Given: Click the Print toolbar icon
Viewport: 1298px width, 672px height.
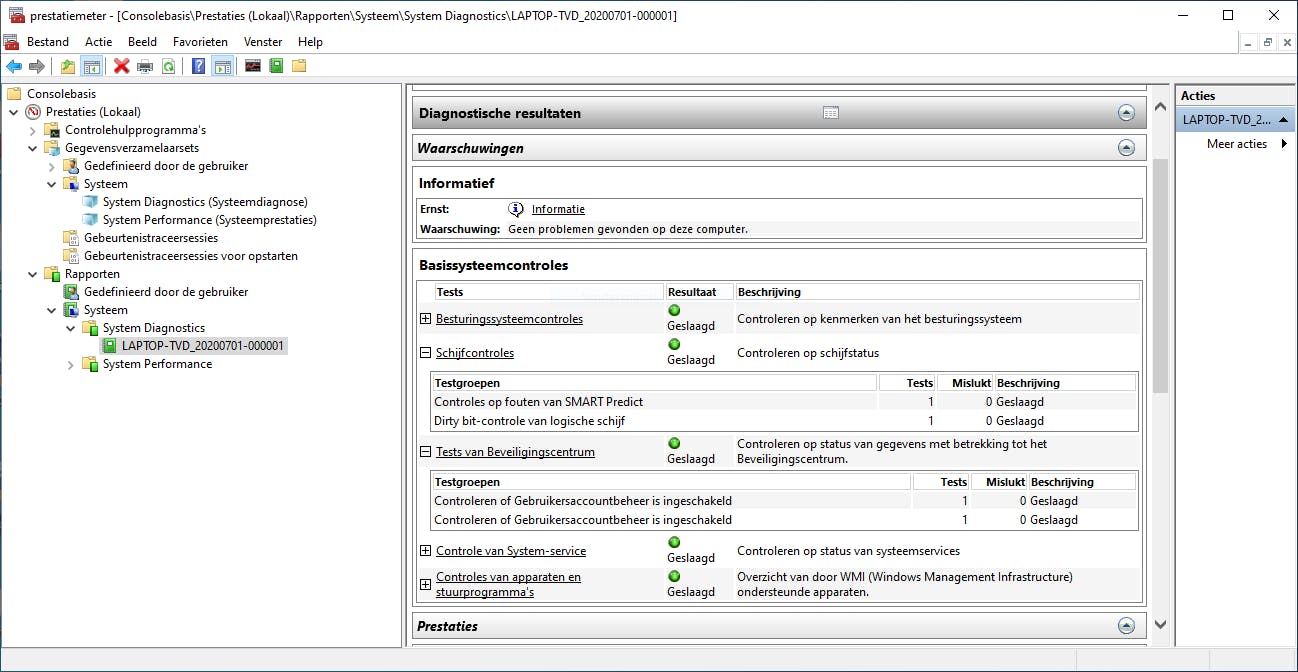Looking at the screenshot, I should (145, 66).
